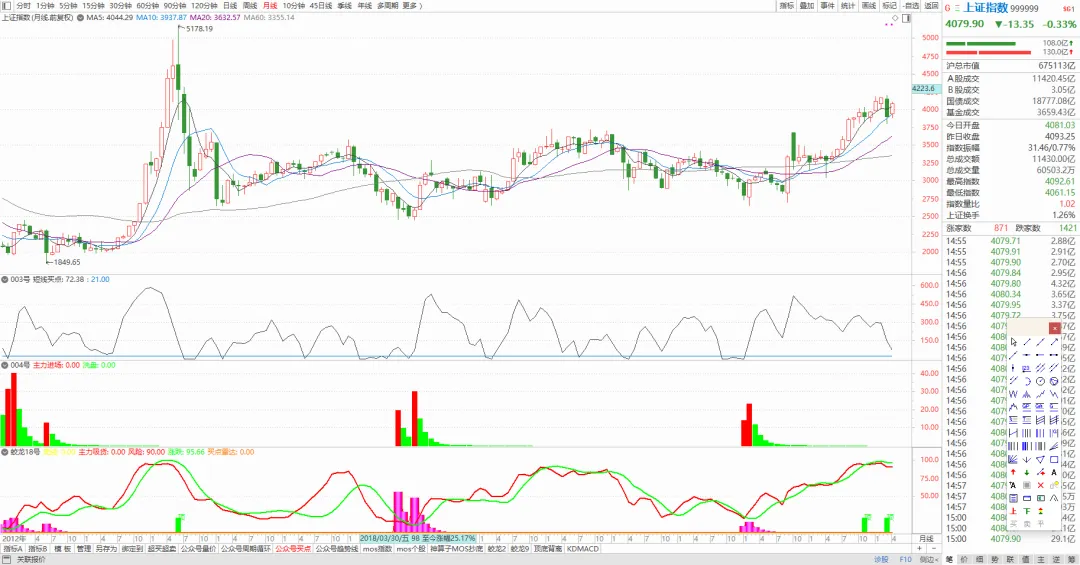
Task: Click the -自选 button
Action: [911, 6]
